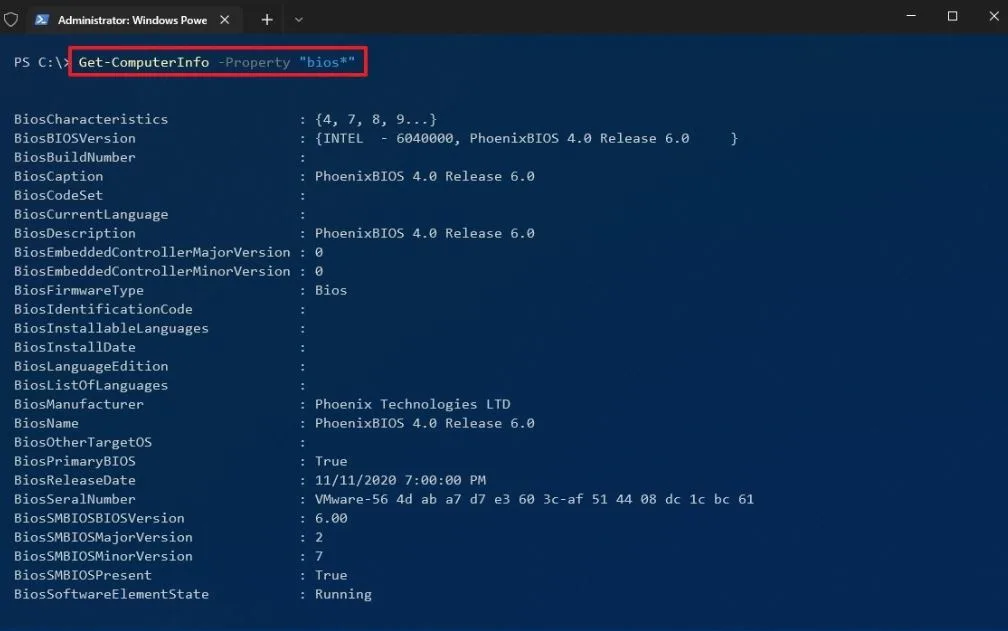The width and height of the screenshot is (1008, 631).
Task: Click the Running state value
Action: [343, 594]
